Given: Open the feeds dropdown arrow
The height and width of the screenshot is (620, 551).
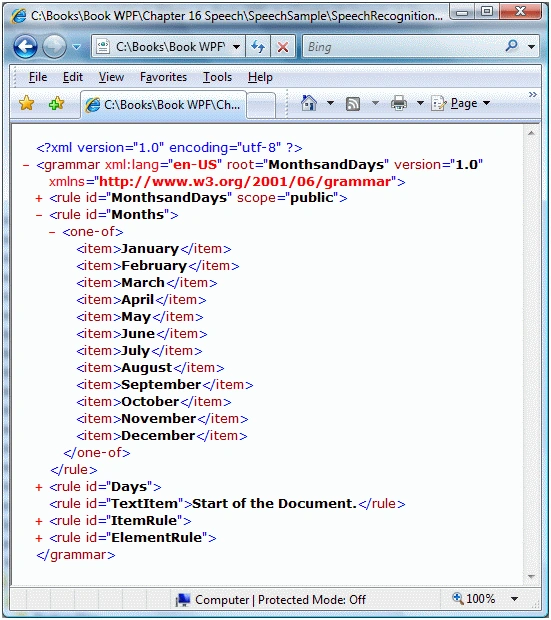Looking at the screenshot, I should pos(375,103).
